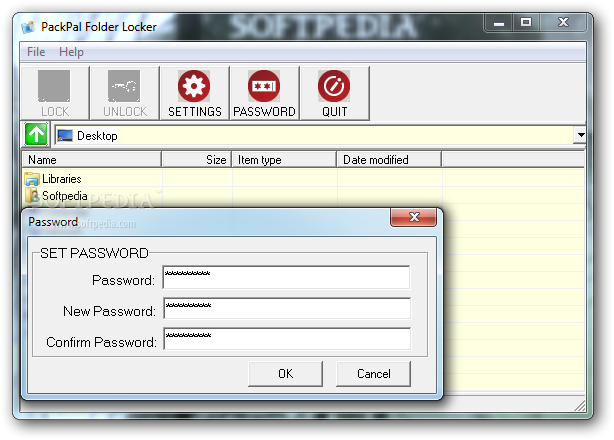Click the Quit toolbar icon
Viewport: 614px width, 440px height.
pyautogui.click(x=334, y=86)
